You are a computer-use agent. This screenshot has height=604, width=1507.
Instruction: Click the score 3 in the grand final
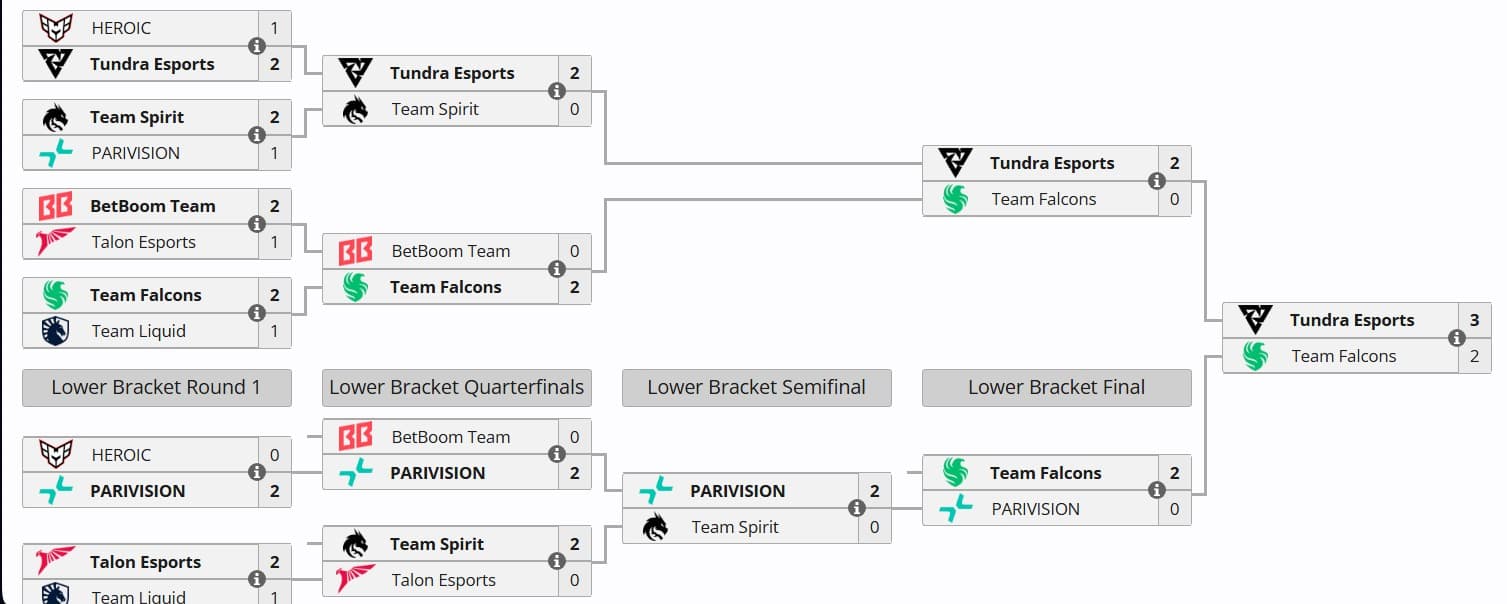(x=1476, y=320)
